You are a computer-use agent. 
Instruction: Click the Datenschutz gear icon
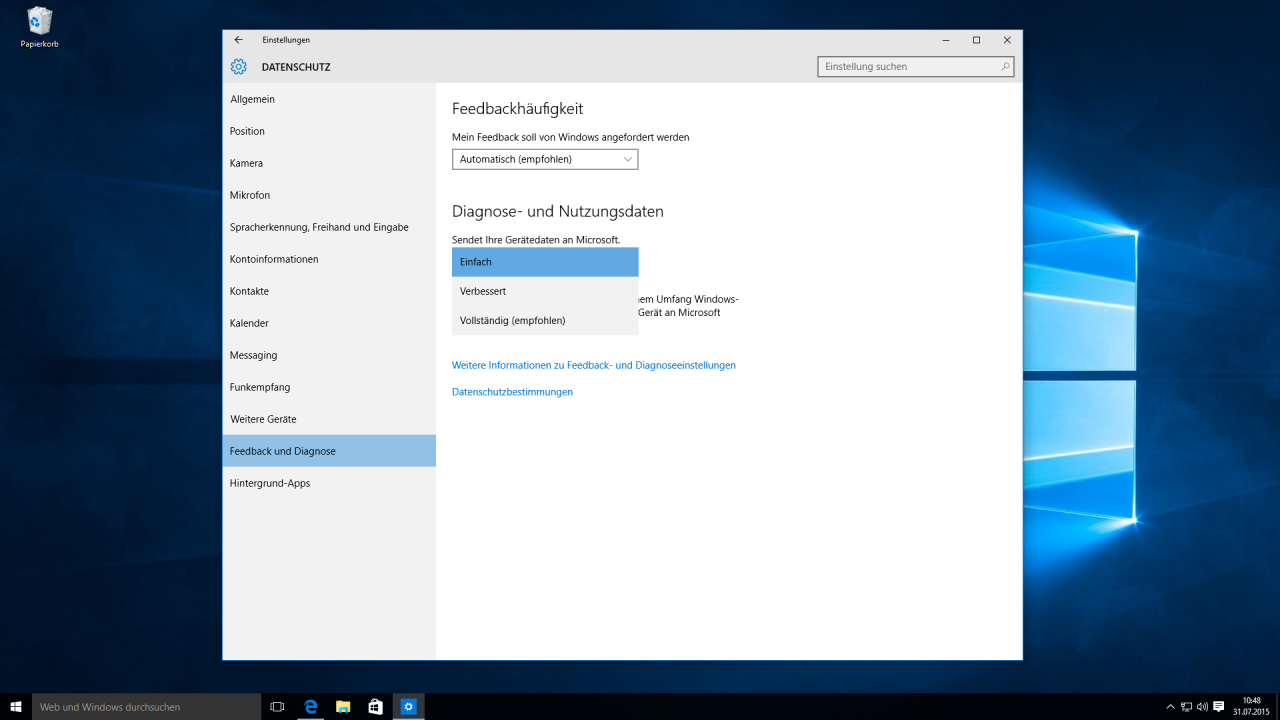coord(238,67)
